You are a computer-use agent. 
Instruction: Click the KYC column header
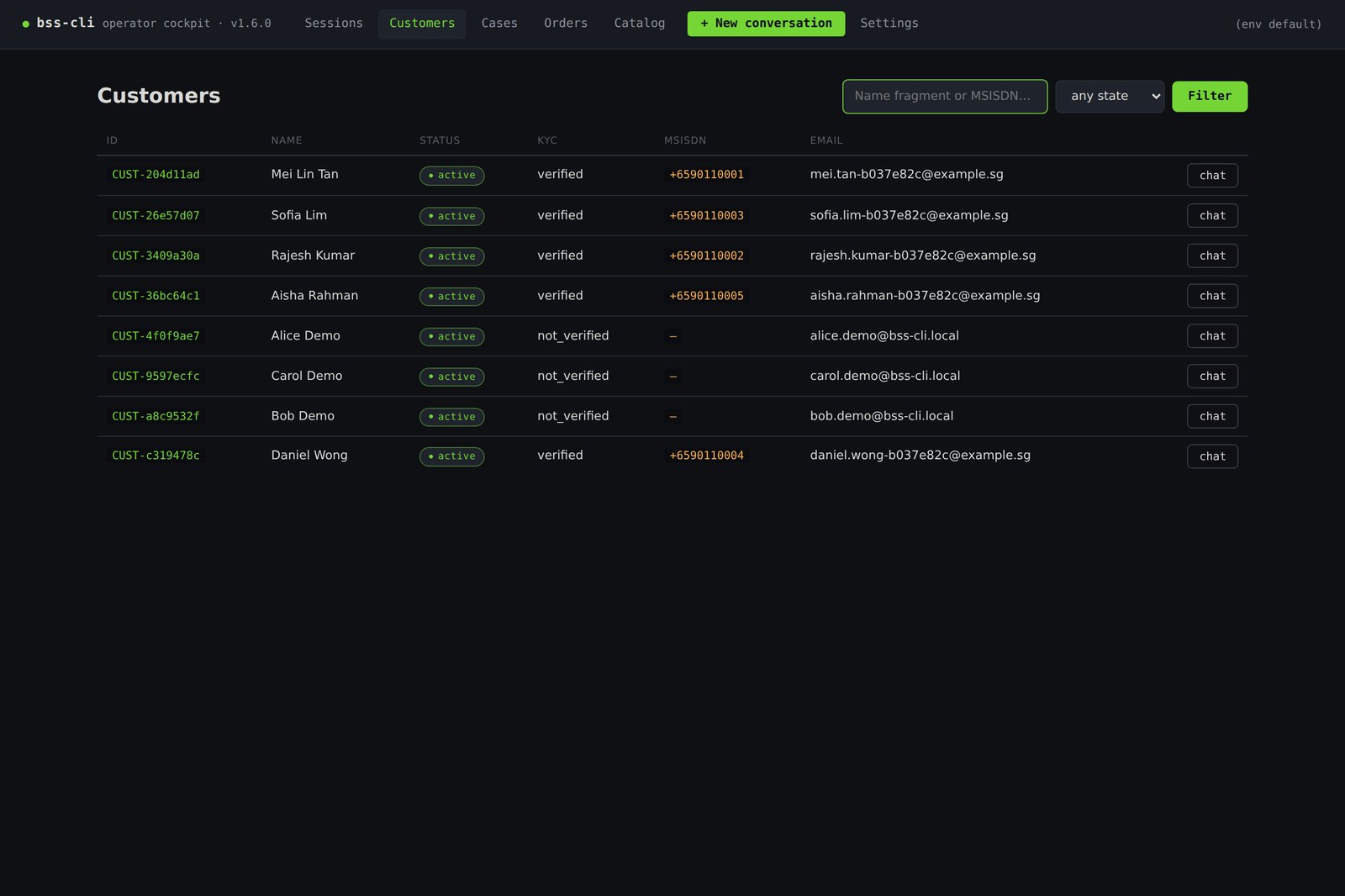[547, 140]
